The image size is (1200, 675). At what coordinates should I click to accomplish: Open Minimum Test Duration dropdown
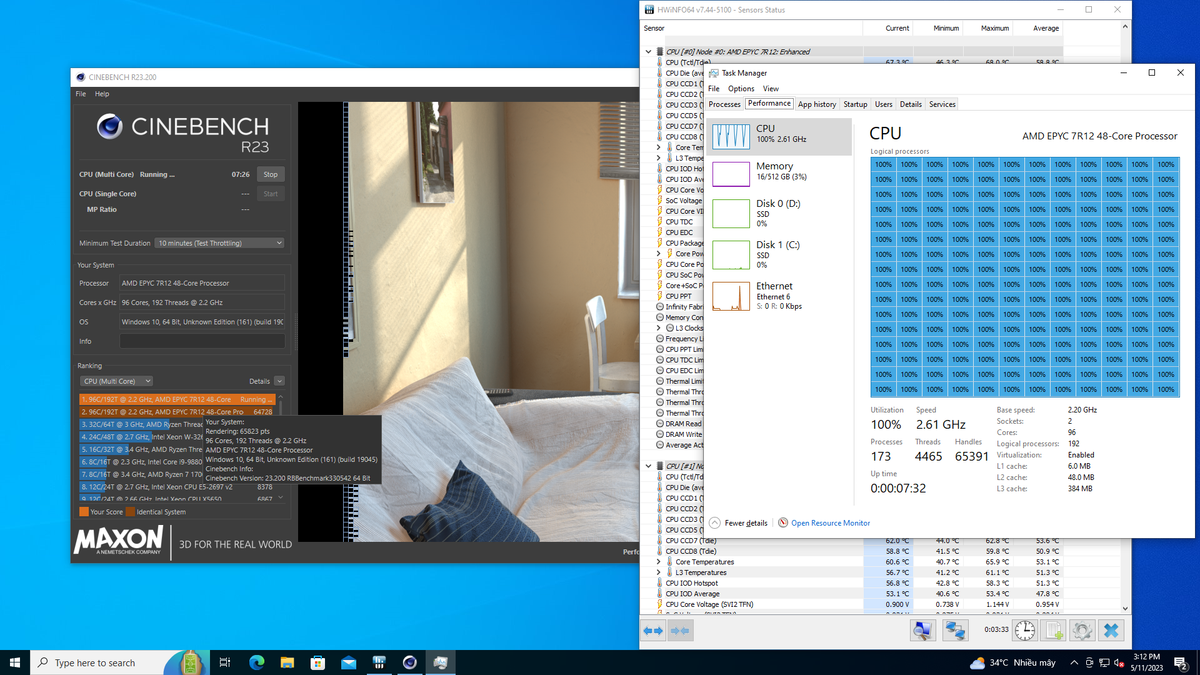tap(219, 243)
